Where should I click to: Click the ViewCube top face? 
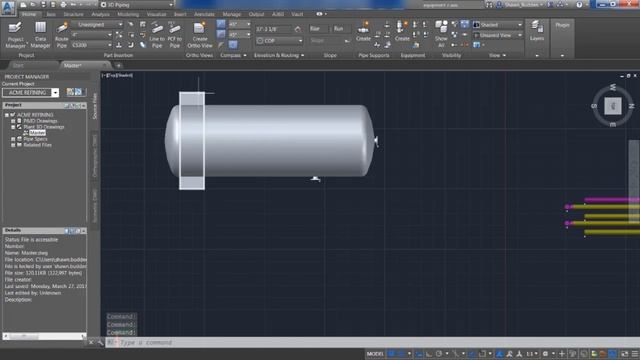point(613,106)
